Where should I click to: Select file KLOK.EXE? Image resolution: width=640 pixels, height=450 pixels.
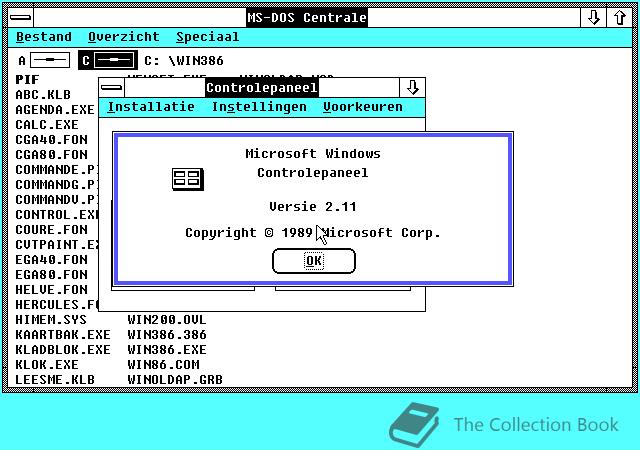click(47, 365)
